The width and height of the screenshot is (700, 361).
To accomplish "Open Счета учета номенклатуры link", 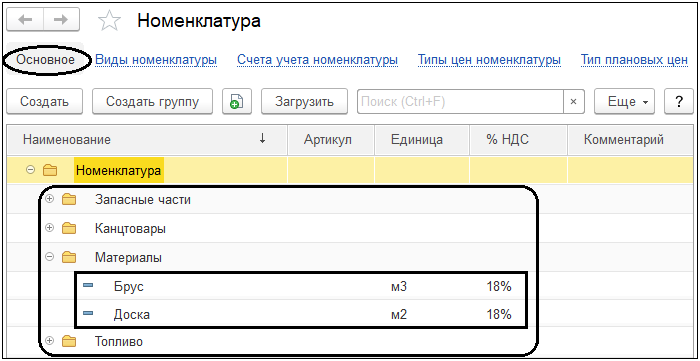I will click(317, 60).
